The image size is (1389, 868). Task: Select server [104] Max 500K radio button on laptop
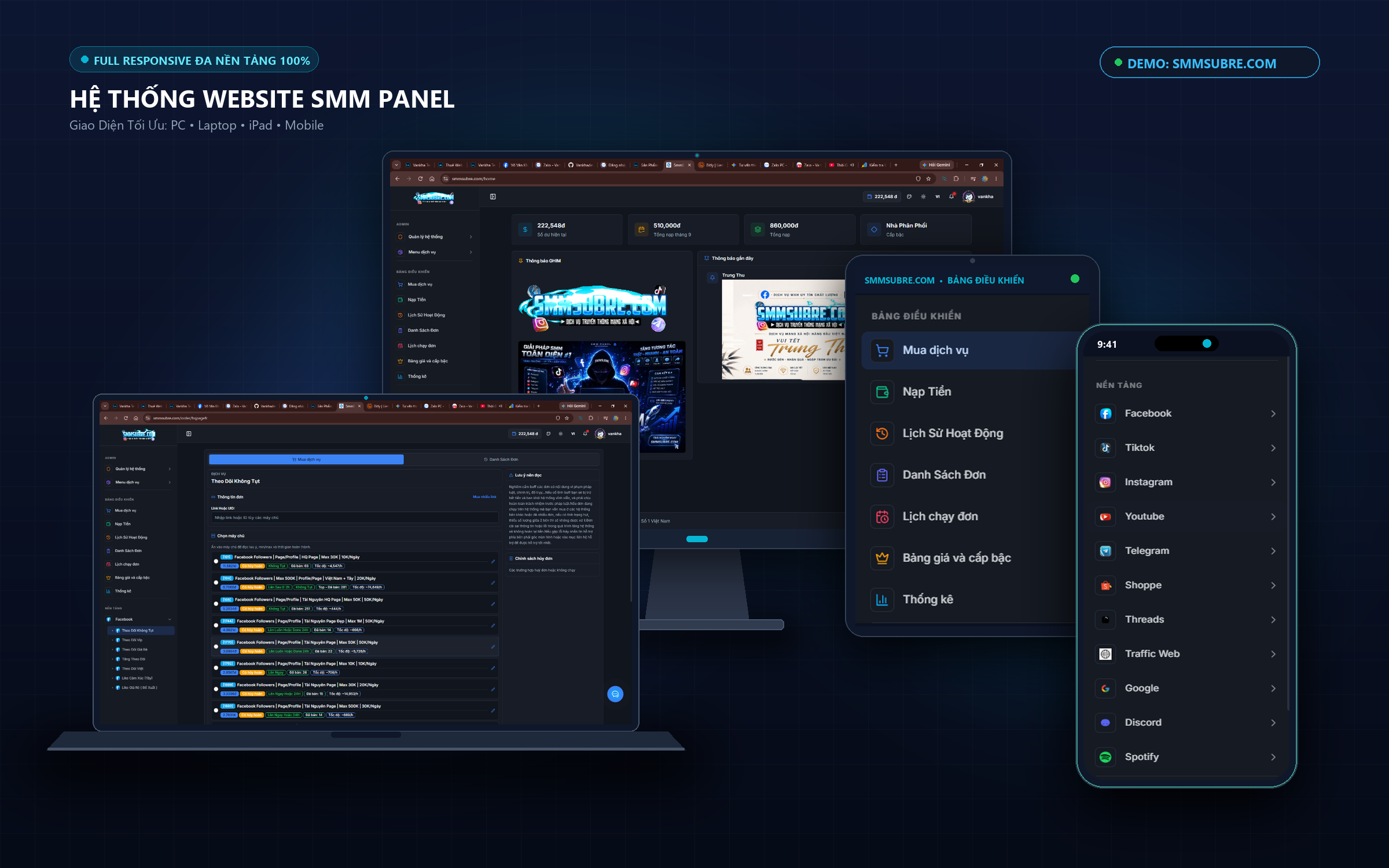point(216,583)
